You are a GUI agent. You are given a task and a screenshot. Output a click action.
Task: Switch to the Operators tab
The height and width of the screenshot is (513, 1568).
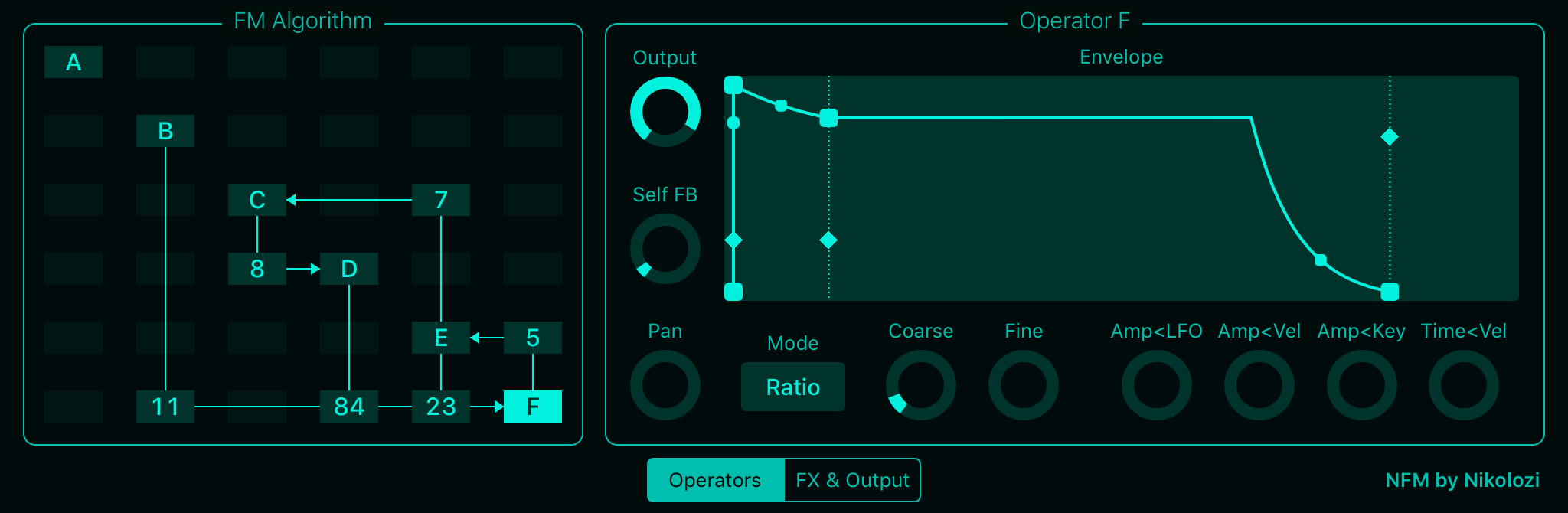[x=715, y=480]
